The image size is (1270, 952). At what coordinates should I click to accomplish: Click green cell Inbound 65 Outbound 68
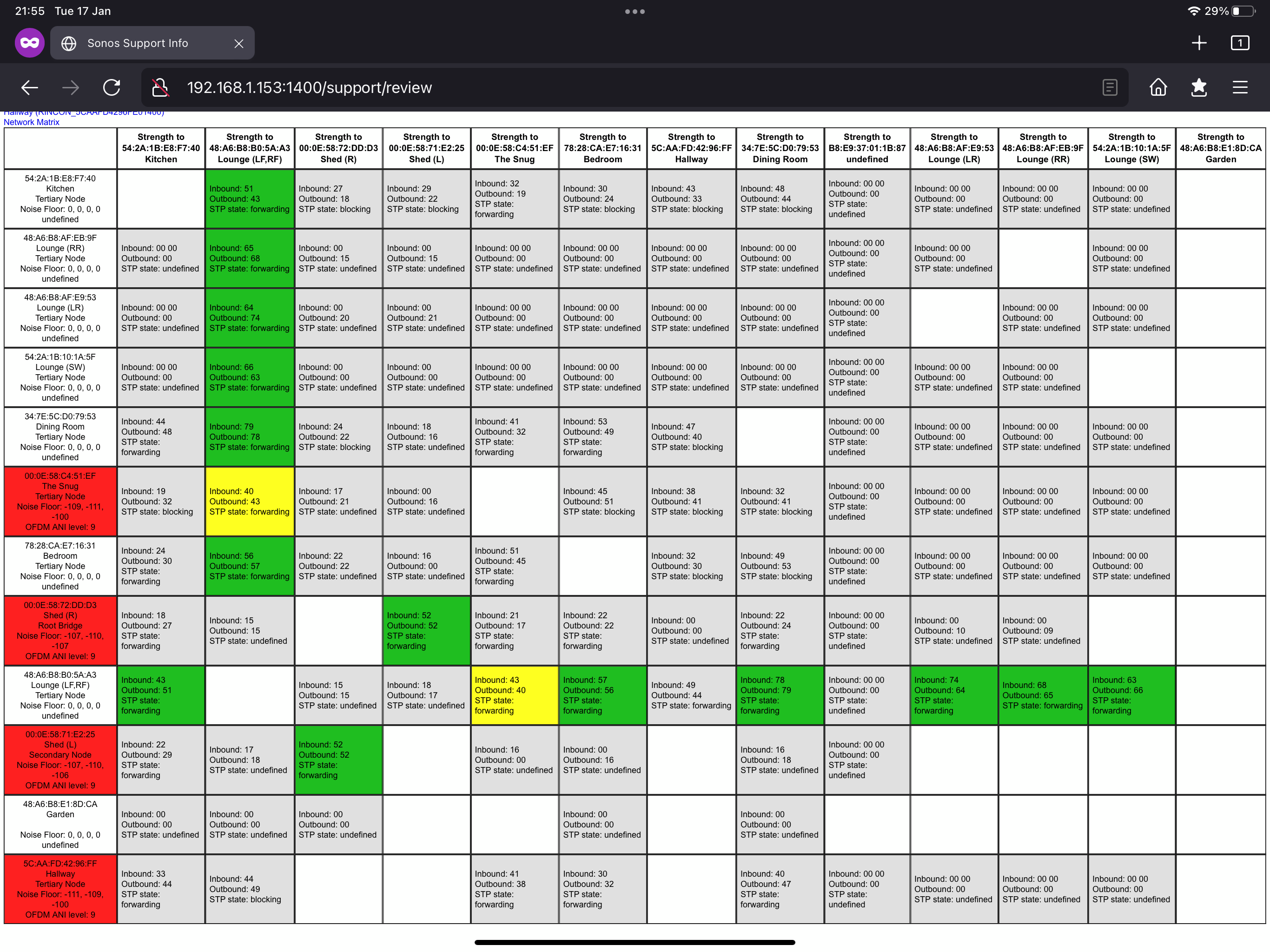tap(250, 258)
